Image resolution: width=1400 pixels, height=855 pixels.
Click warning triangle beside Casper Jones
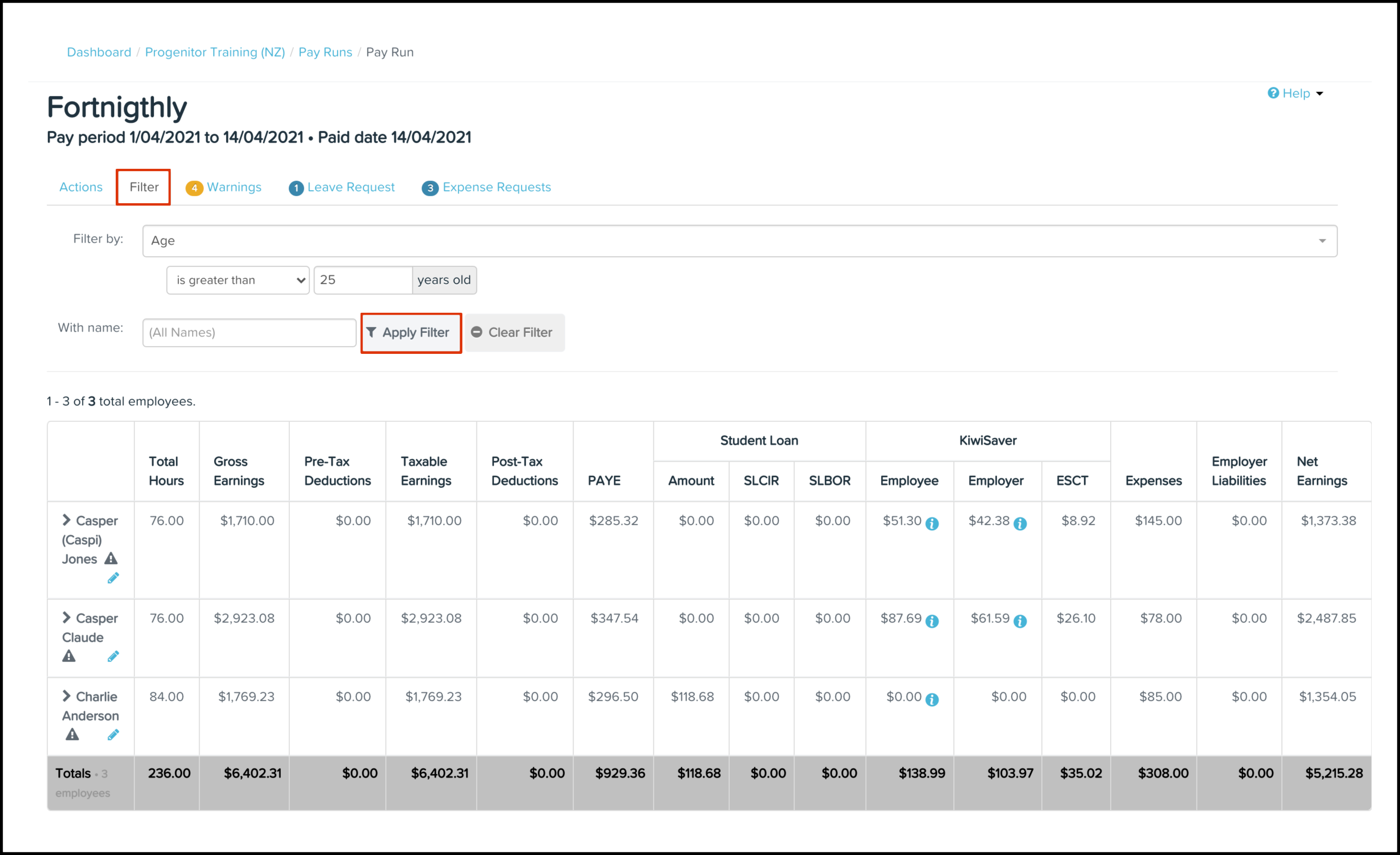coord(111,559)
